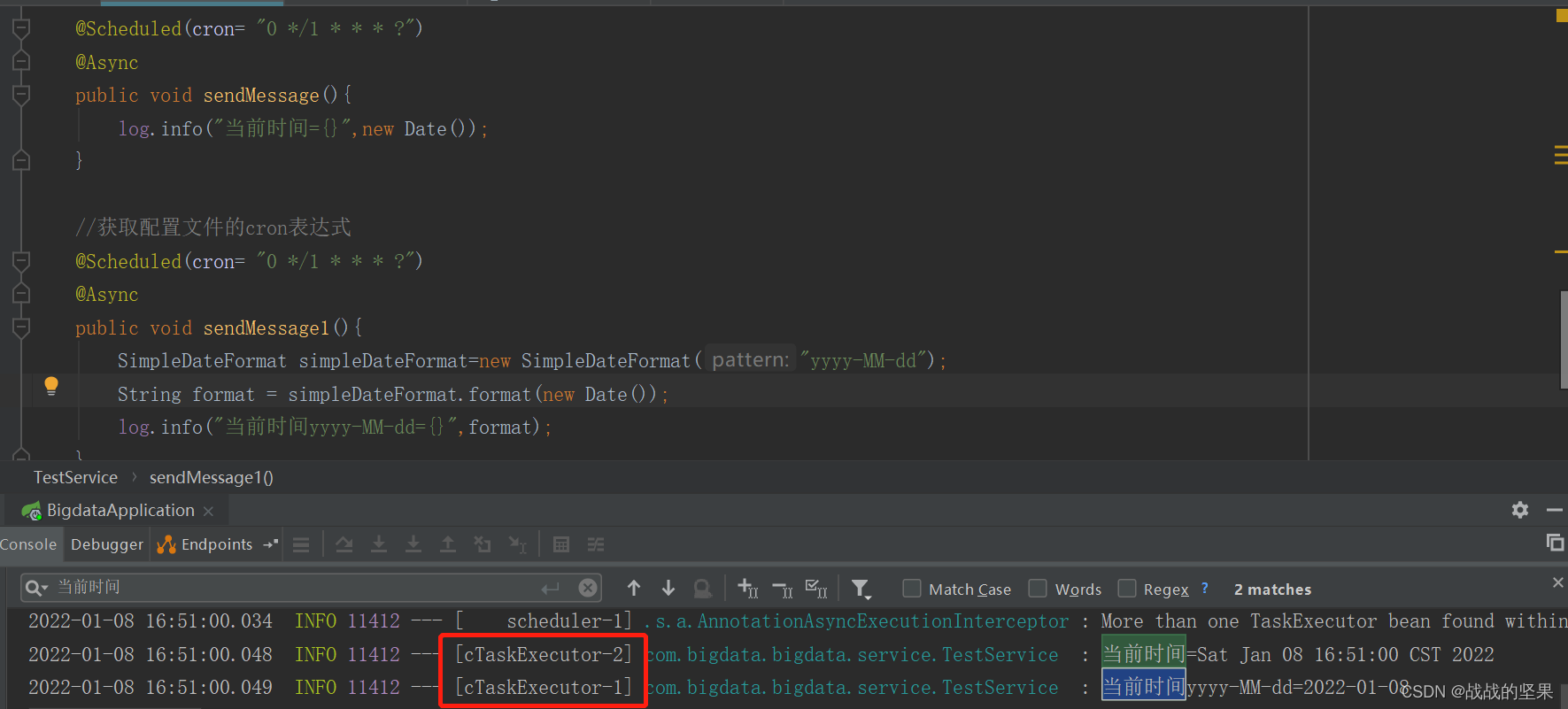Switch to the Debugger tab
The height and width of the screenshot is (709, 1568).
tap(106, 544)
